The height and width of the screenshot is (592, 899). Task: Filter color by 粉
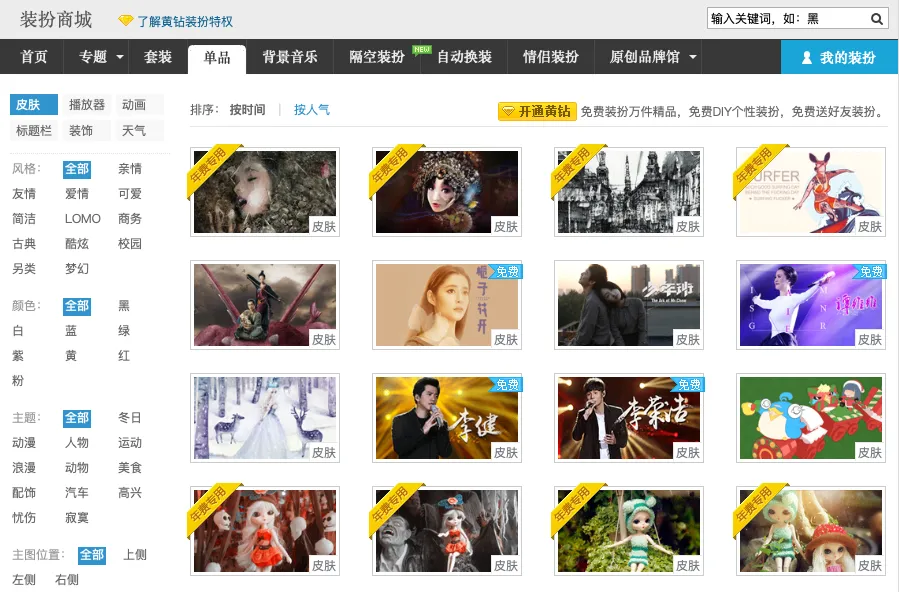[18, 381]
